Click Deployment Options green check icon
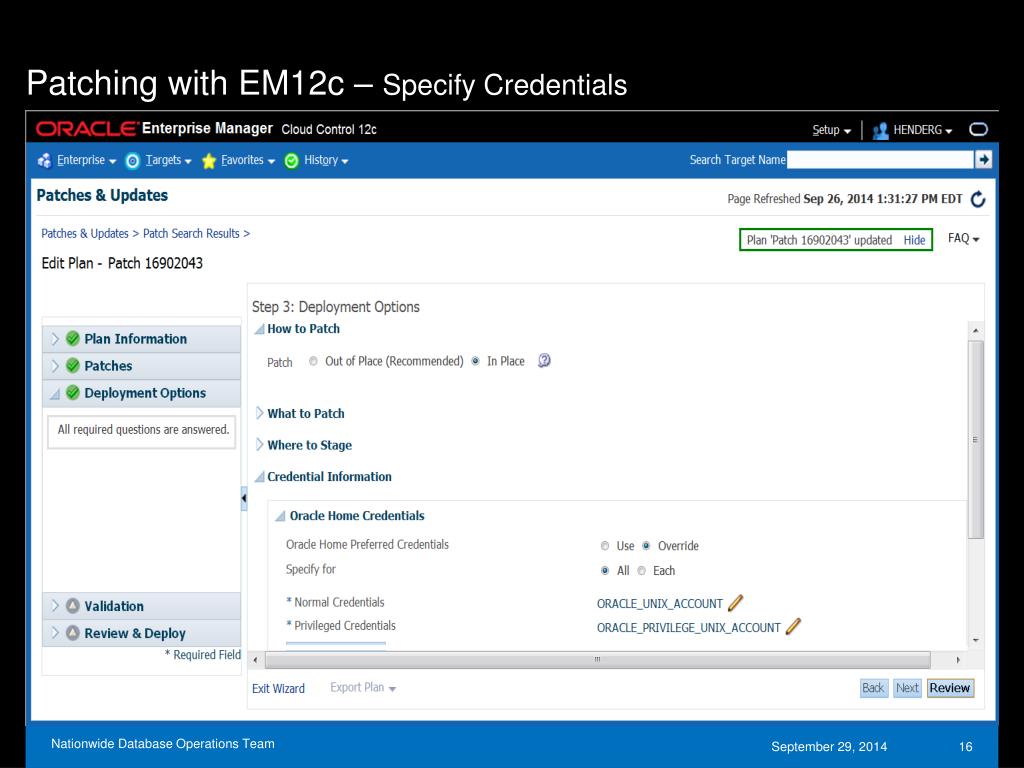1024x768 pixels. coord(73,392)
